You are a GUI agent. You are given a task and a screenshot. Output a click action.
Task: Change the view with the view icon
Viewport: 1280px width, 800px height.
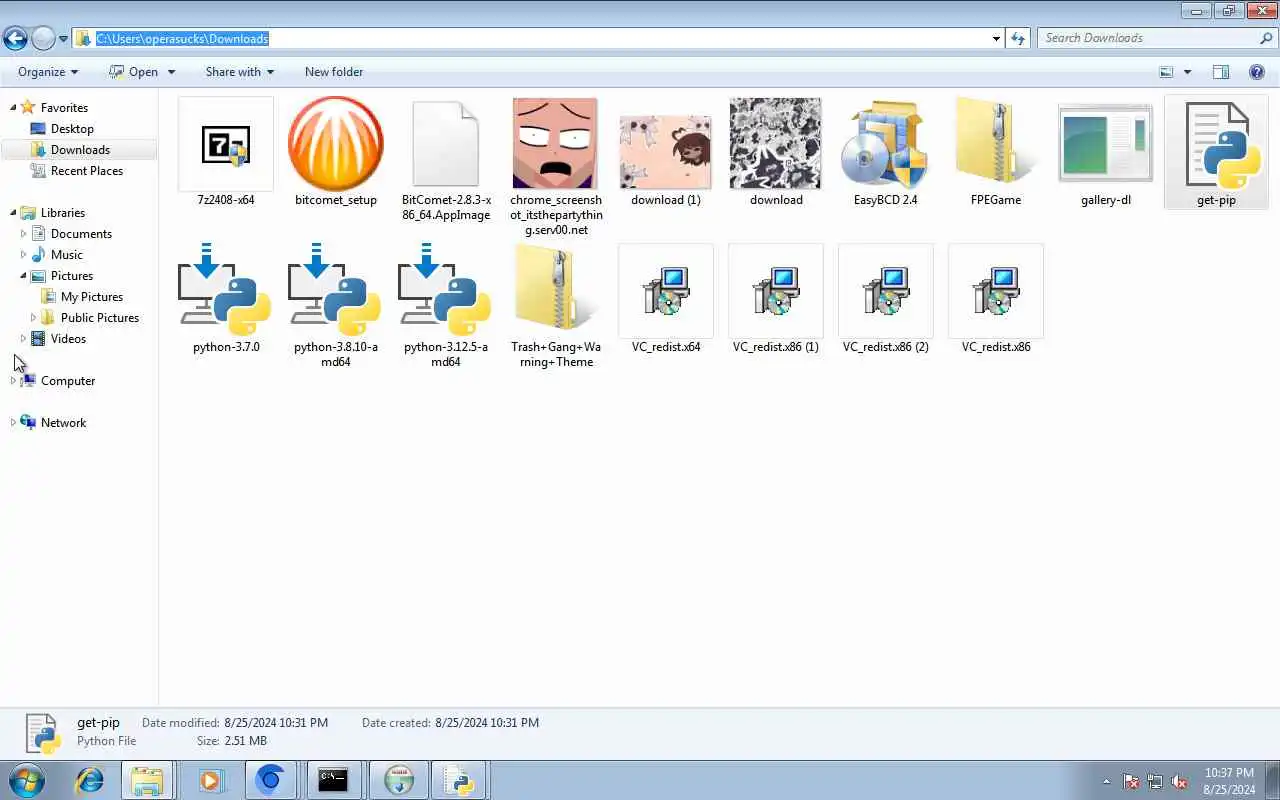tap(1166, 72)
